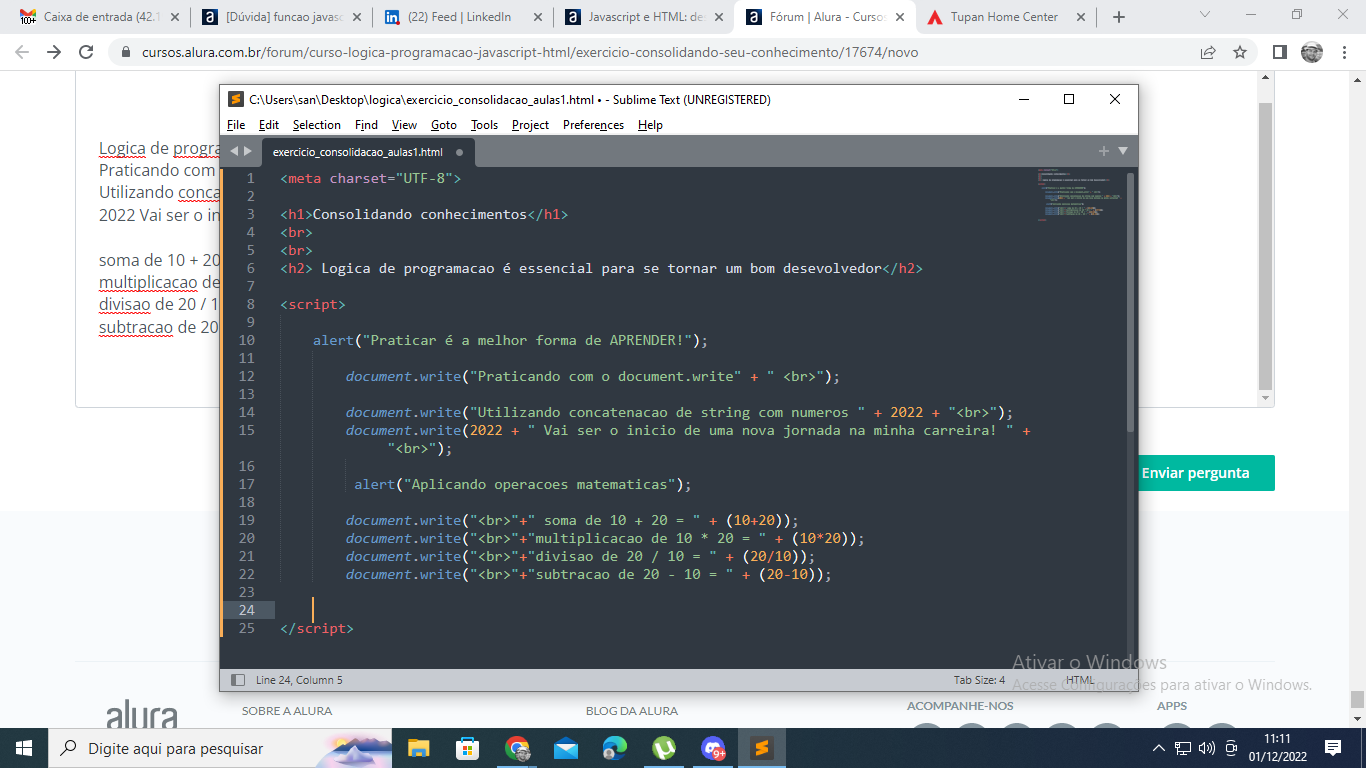This screenshot has height=768, width=1366.
Task: Open the Goto menu
Action: tap(444, 125)
